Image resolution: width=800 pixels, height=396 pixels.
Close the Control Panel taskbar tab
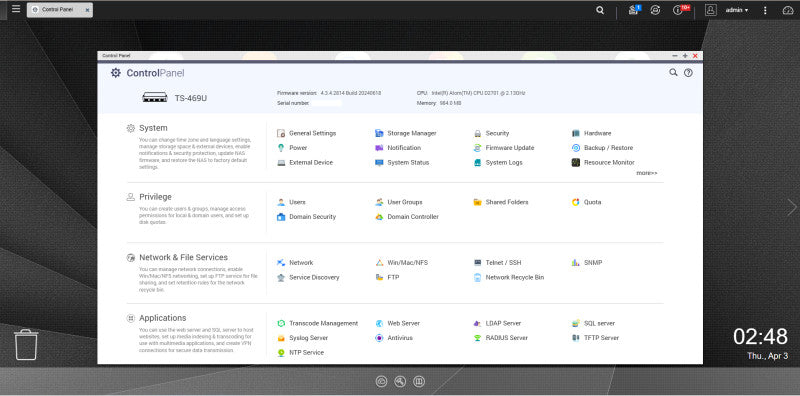pos(87,10)
